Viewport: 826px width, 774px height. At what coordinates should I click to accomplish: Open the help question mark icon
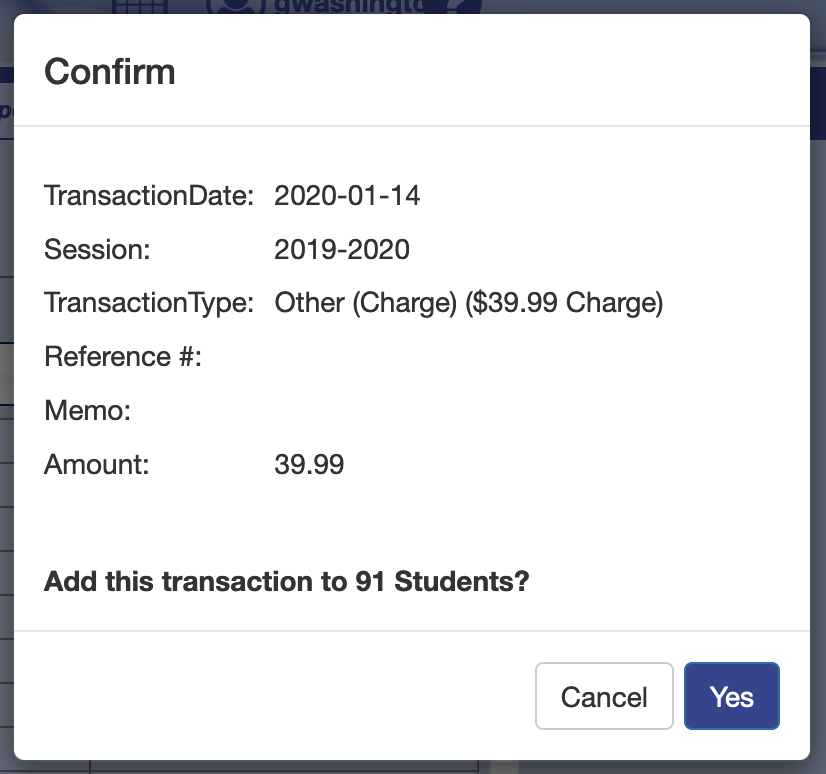coord(462,5)
